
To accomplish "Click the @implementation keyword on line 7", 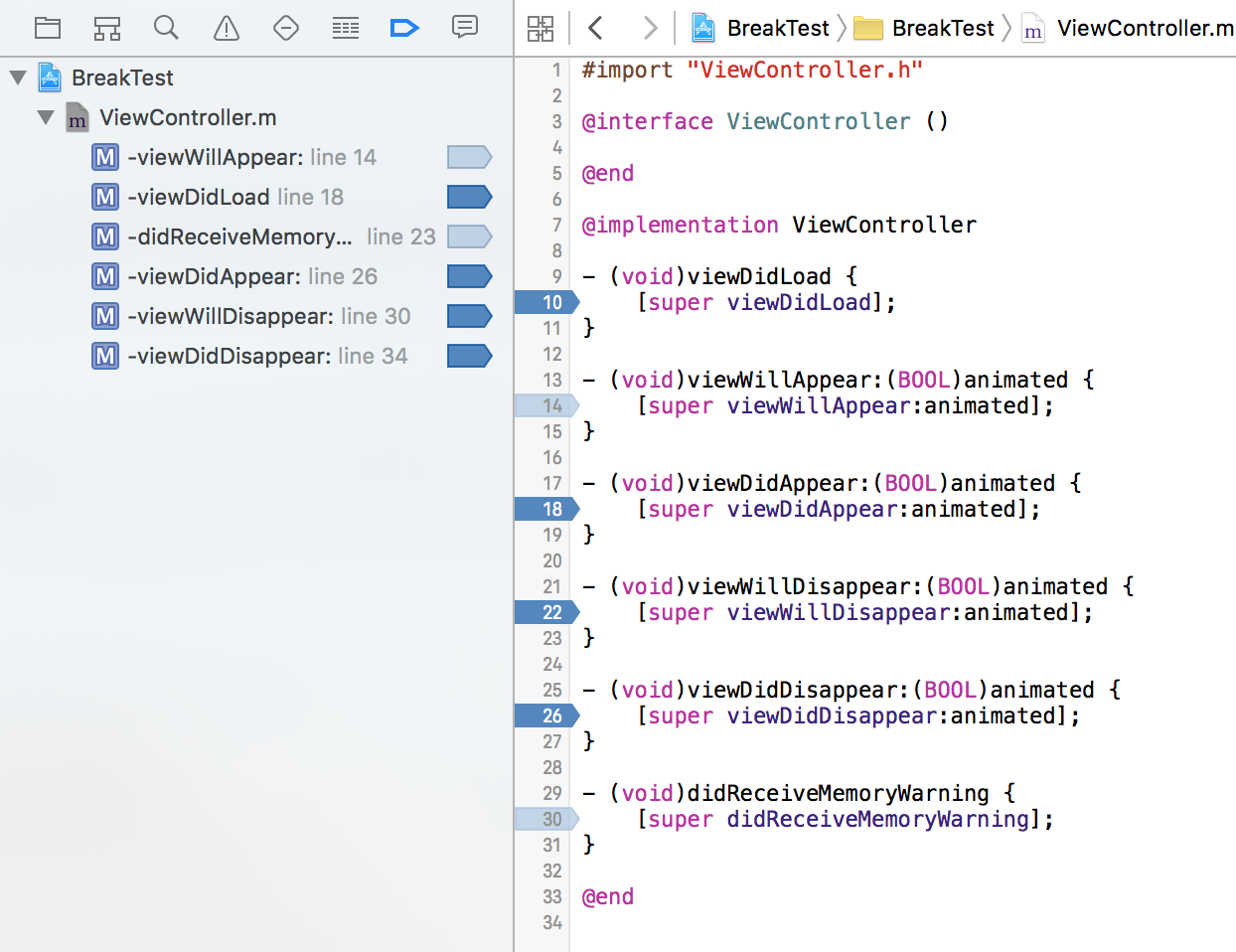I will coord(680,225).
